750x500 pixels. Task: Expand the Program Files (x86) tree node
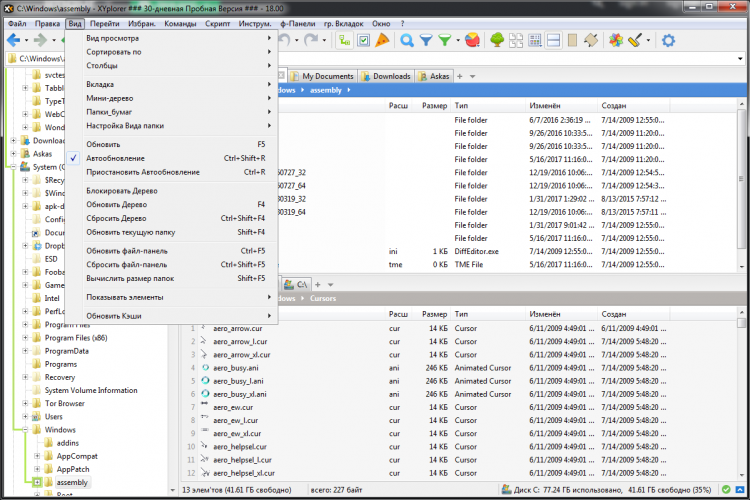point(25,338)
